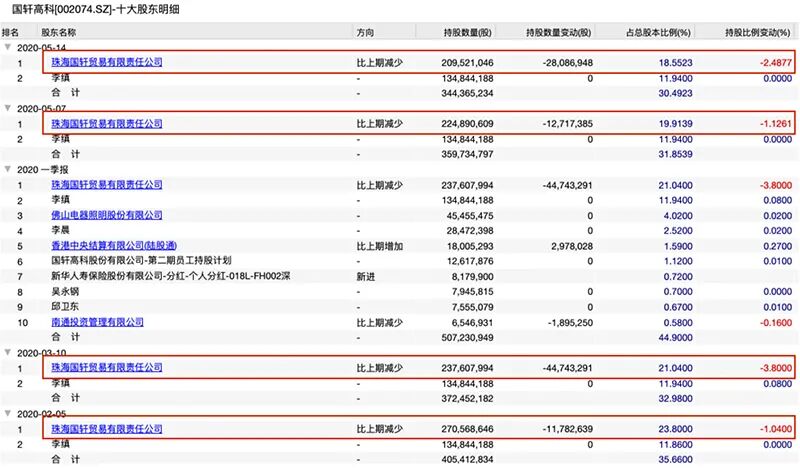The height and width of the screenshot is (468, 800).
Task: Click total 344,365,234 in 合计 row
Action: click(467, 93)
